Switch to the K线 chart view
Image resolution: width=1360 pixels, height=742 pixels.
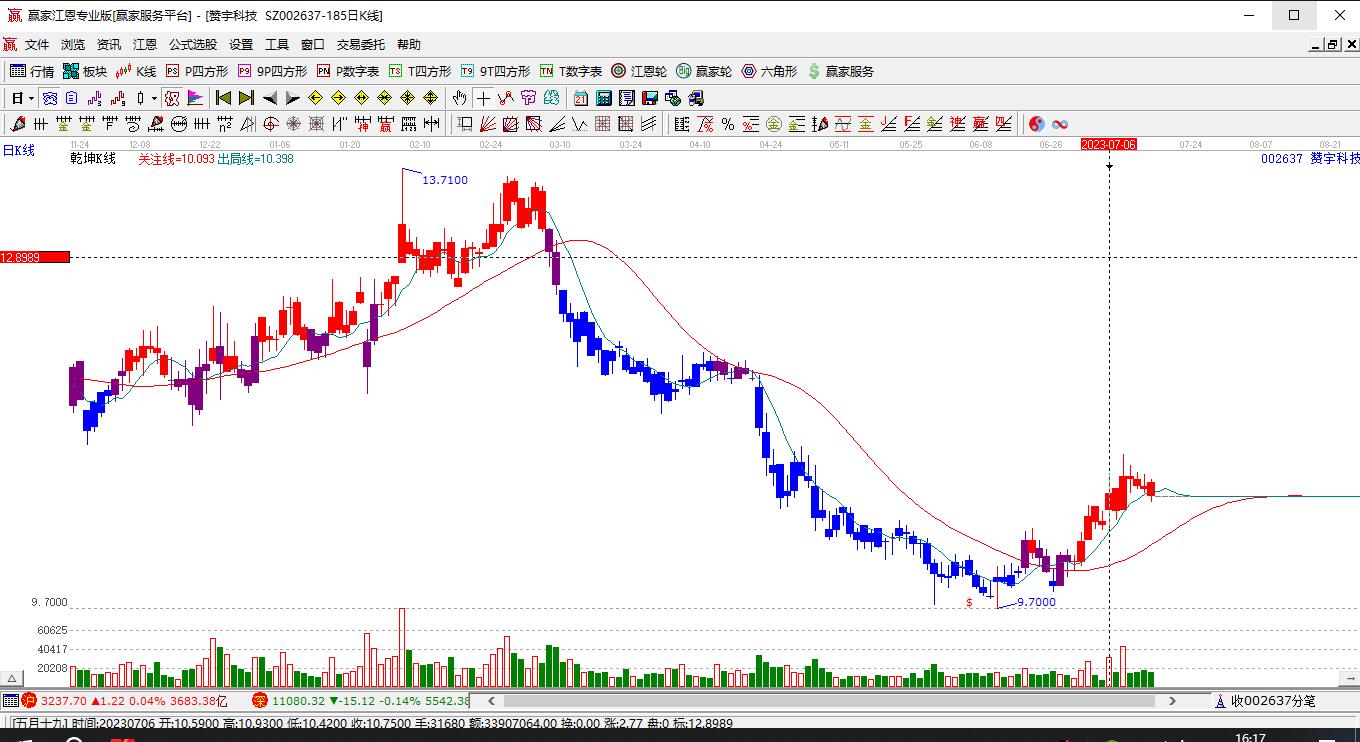click(136, 71)
